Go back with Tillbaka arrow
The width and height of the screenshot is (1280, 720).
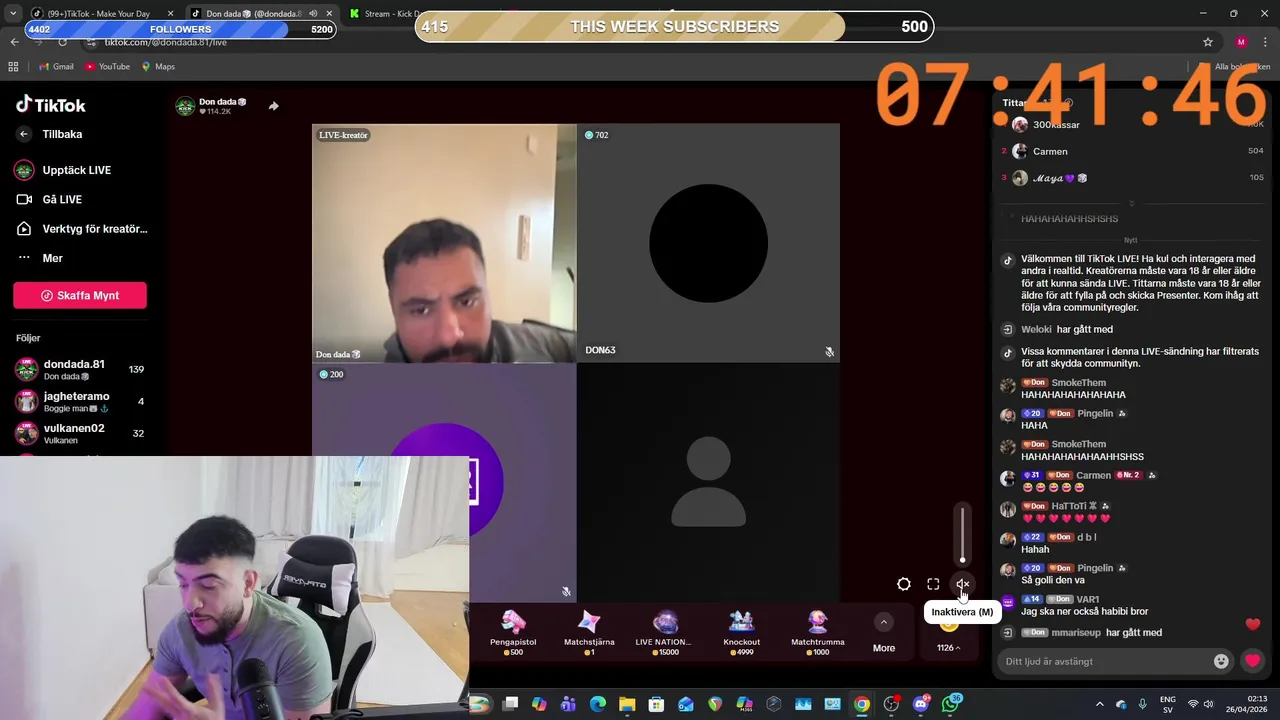pyautogui.click(x=24, y=134)
